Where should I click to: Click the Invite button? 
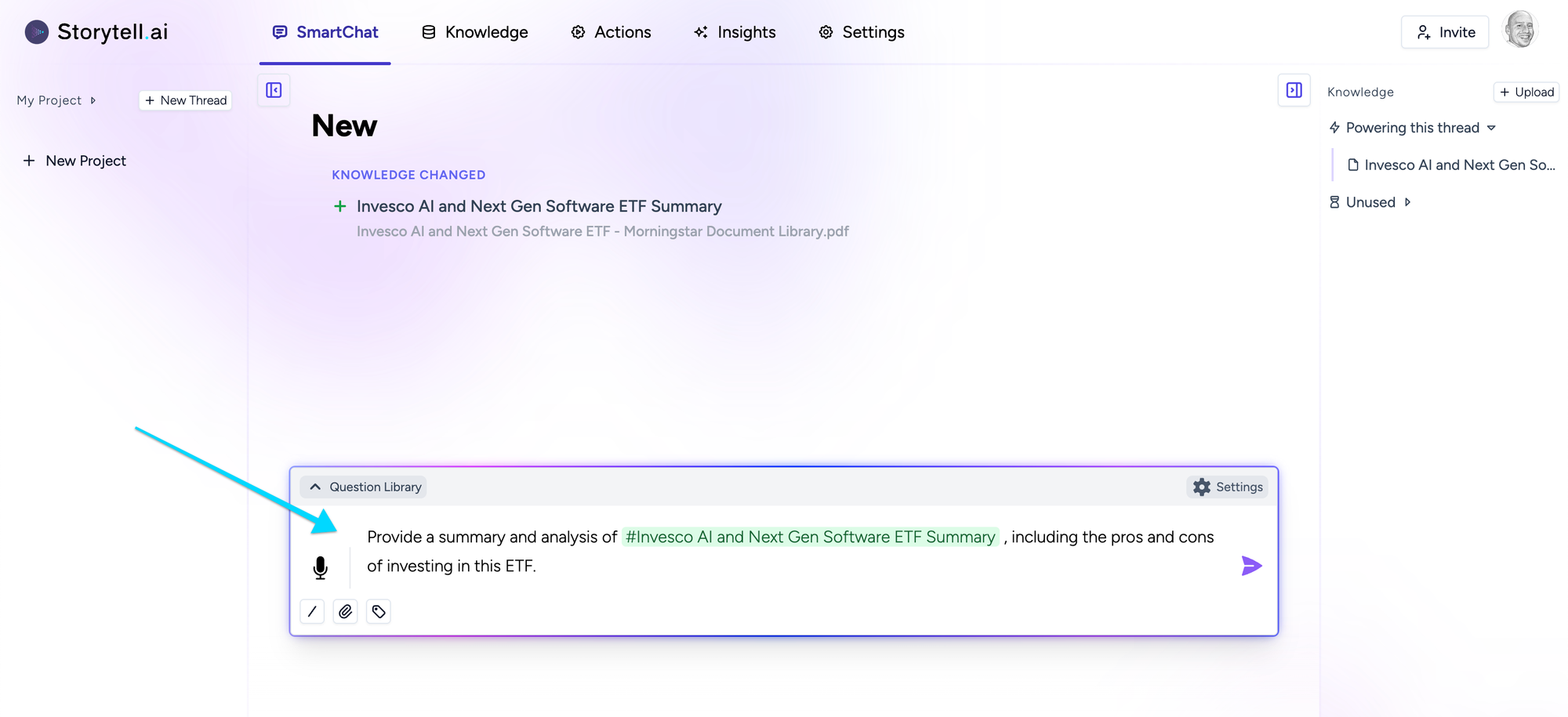1445,32
